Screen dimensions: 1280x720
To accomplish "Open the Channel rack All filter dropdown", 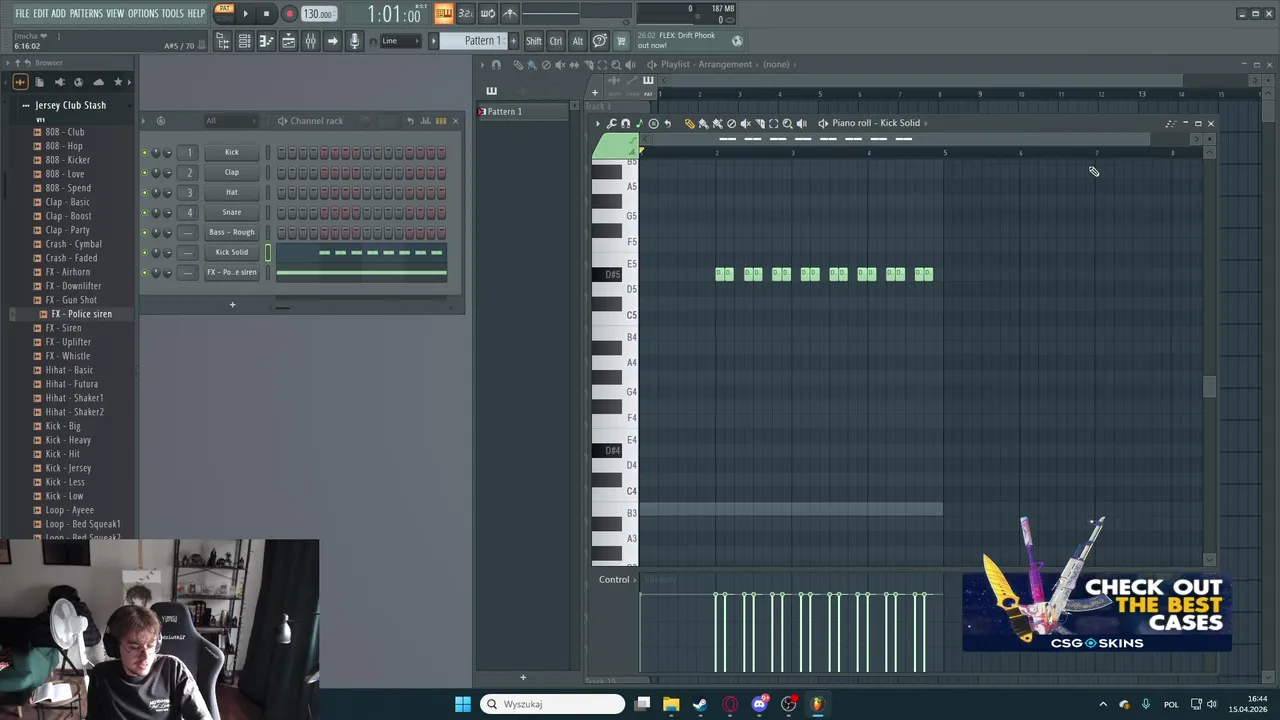I will tap(232, 121).
